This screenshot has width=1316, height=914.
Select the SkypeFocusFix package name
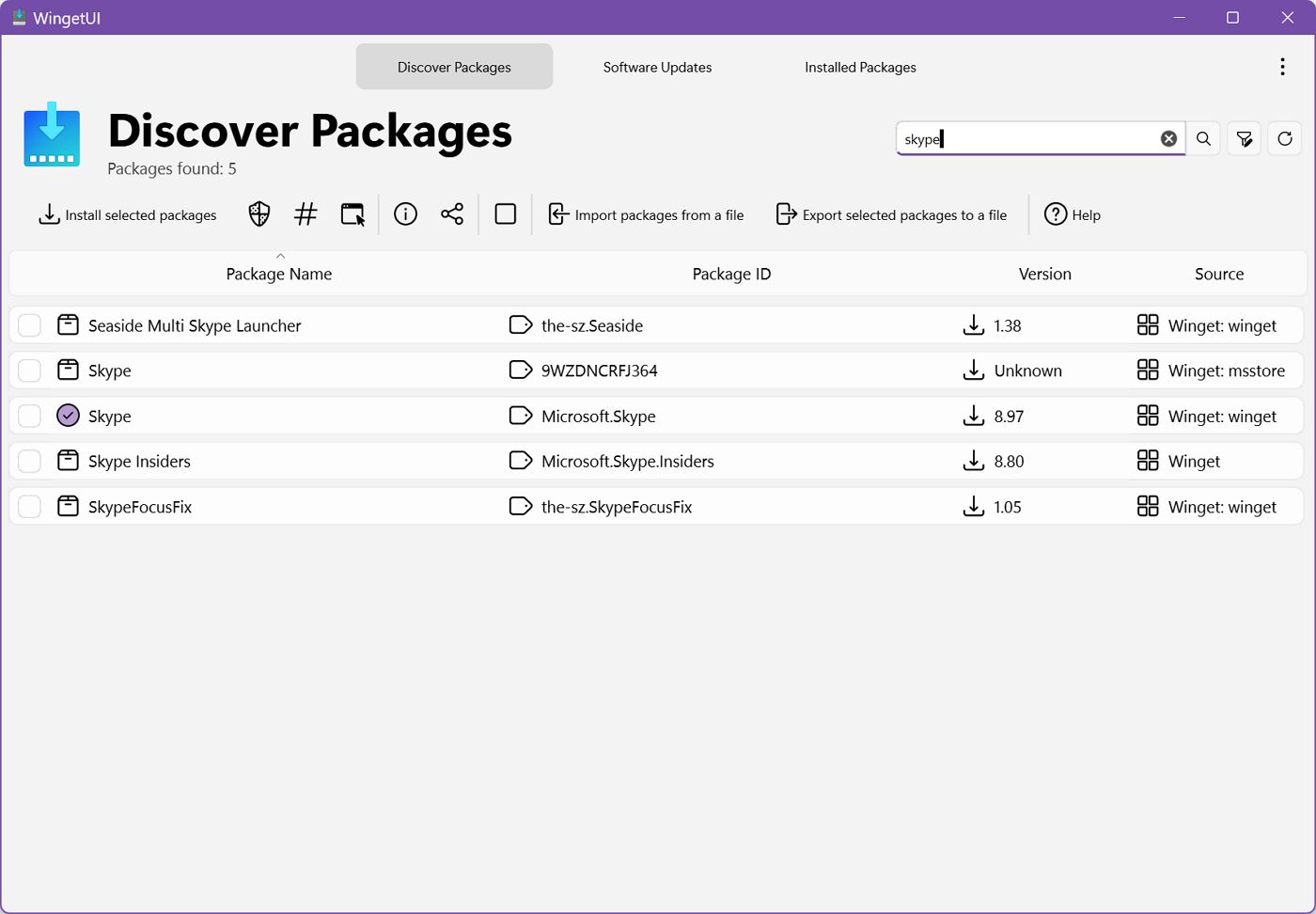coord(140,507)
